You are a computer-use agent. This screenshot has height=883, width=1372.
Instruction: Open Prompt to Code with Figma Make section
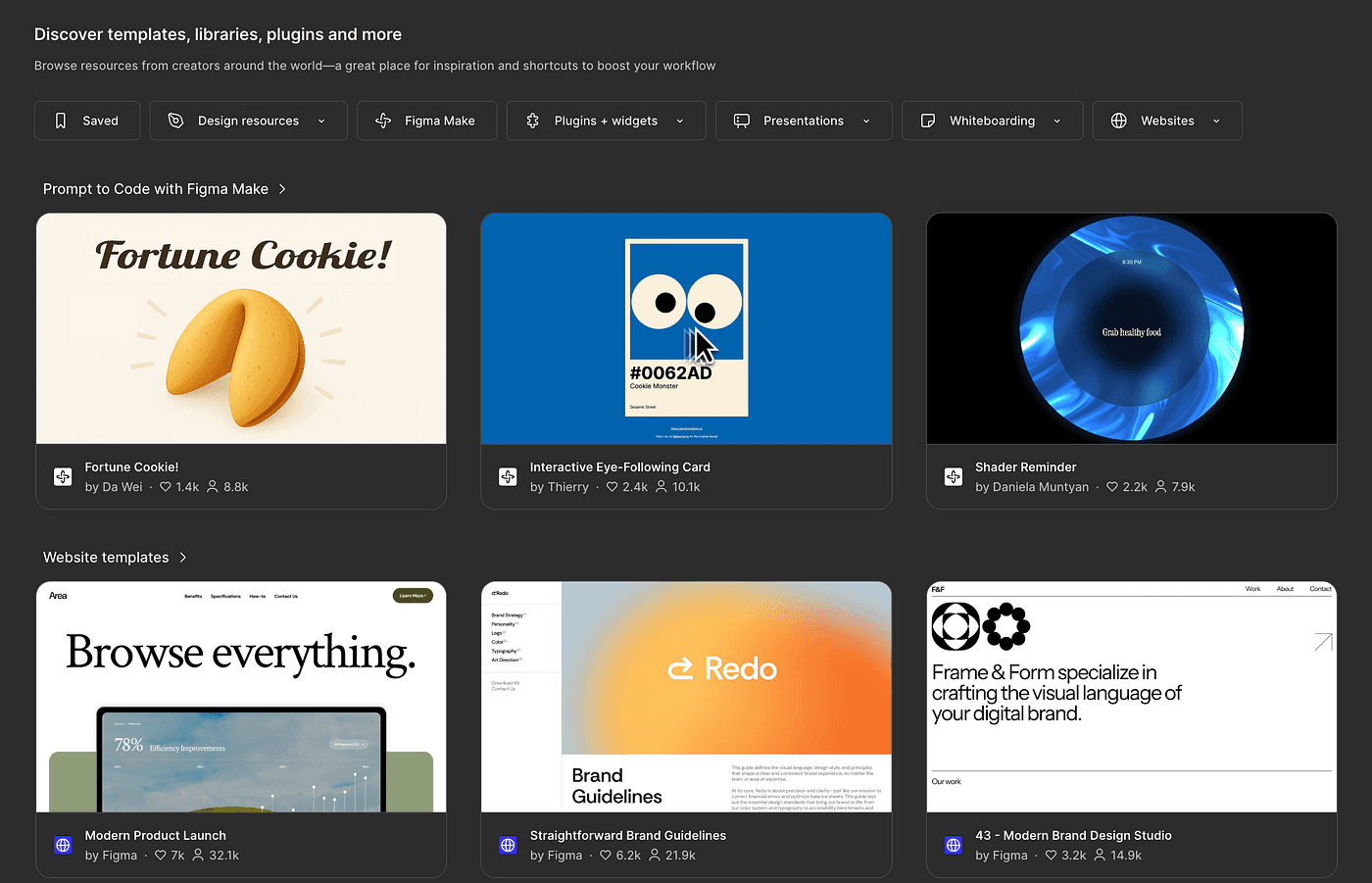(x=156, y=189)
